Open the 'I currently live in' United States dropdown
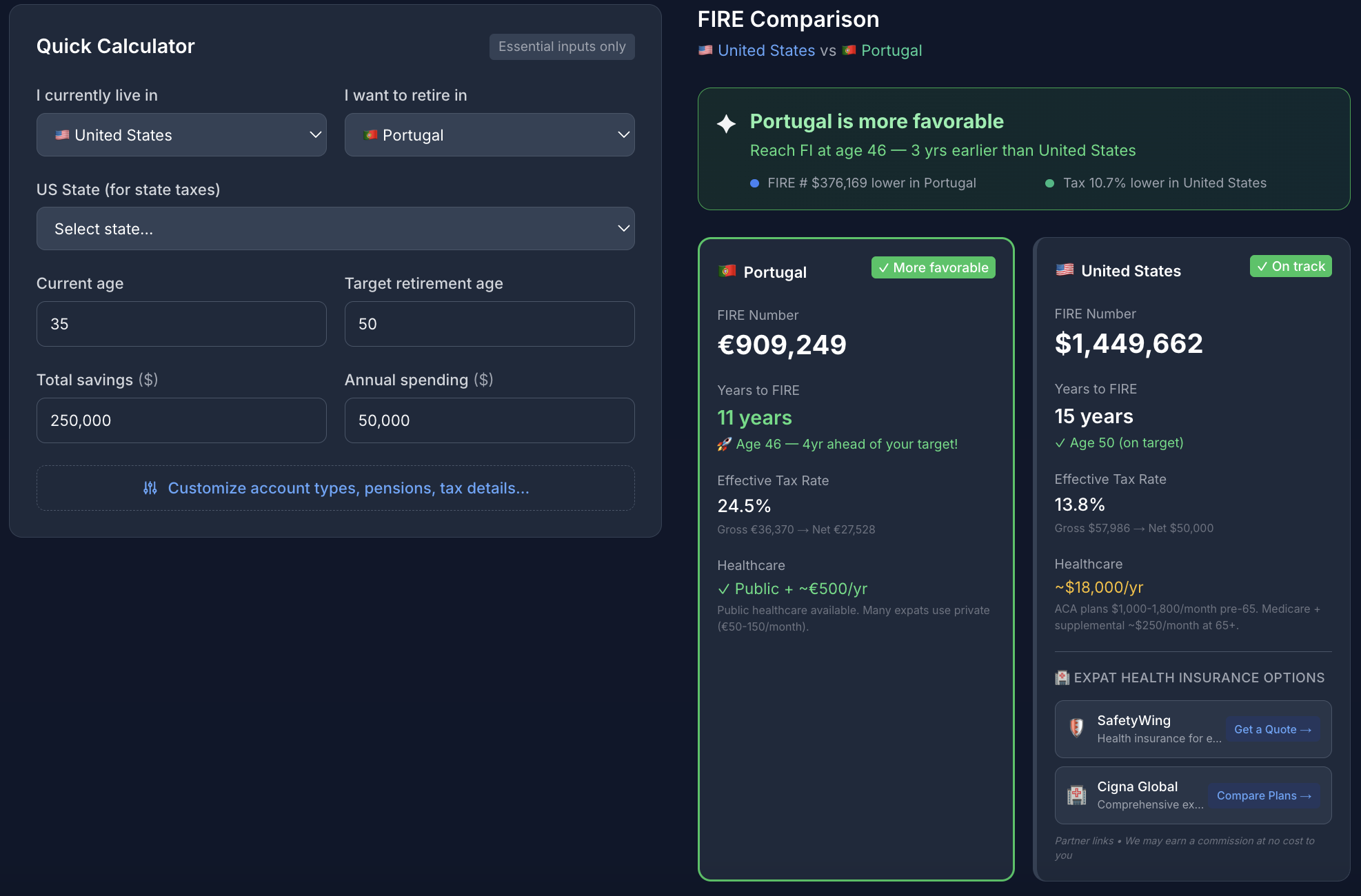This screenshot has height=896, width=1361. (x=181, y=135)
